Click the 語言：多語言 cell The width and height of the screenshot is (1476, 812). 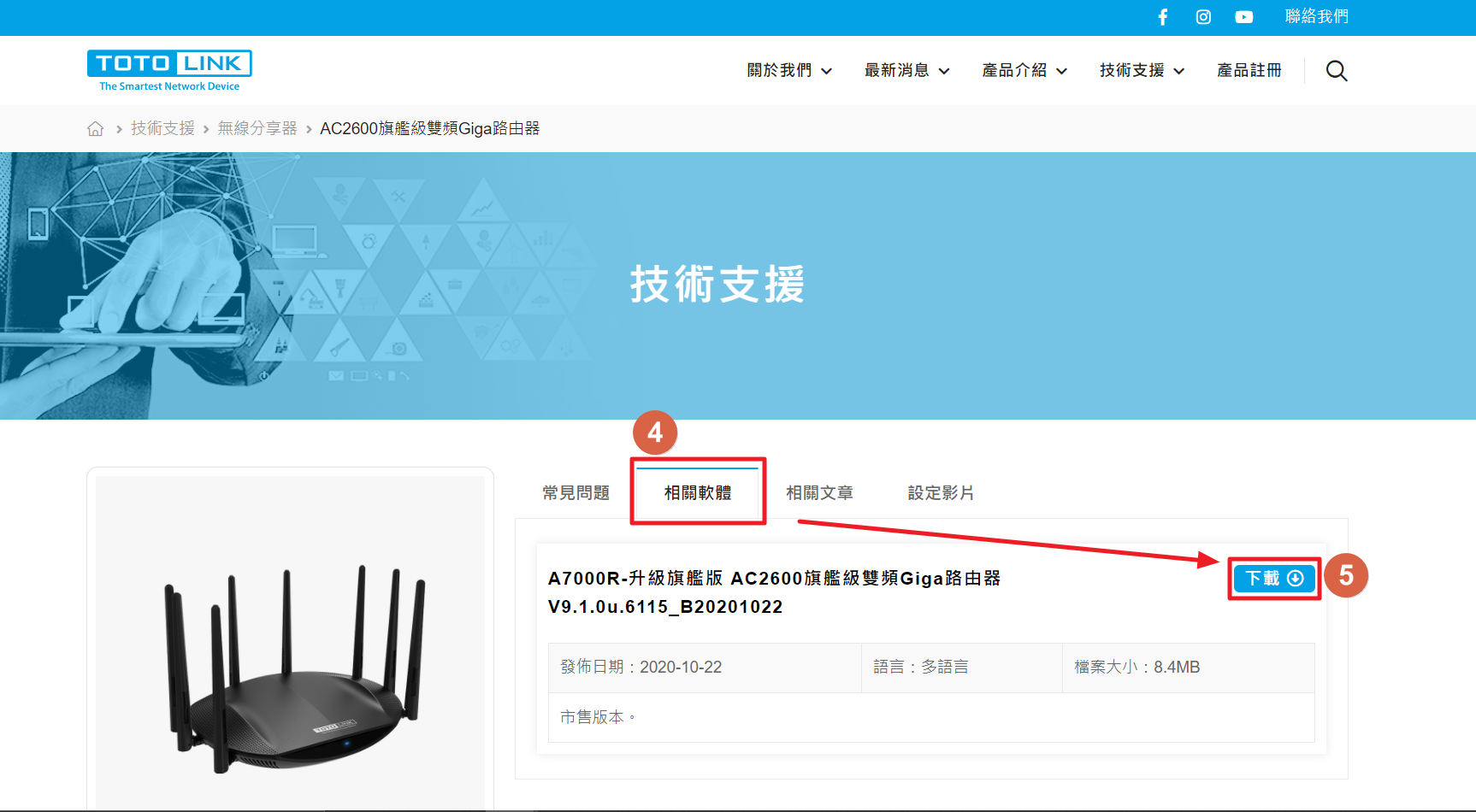(962, 668)
